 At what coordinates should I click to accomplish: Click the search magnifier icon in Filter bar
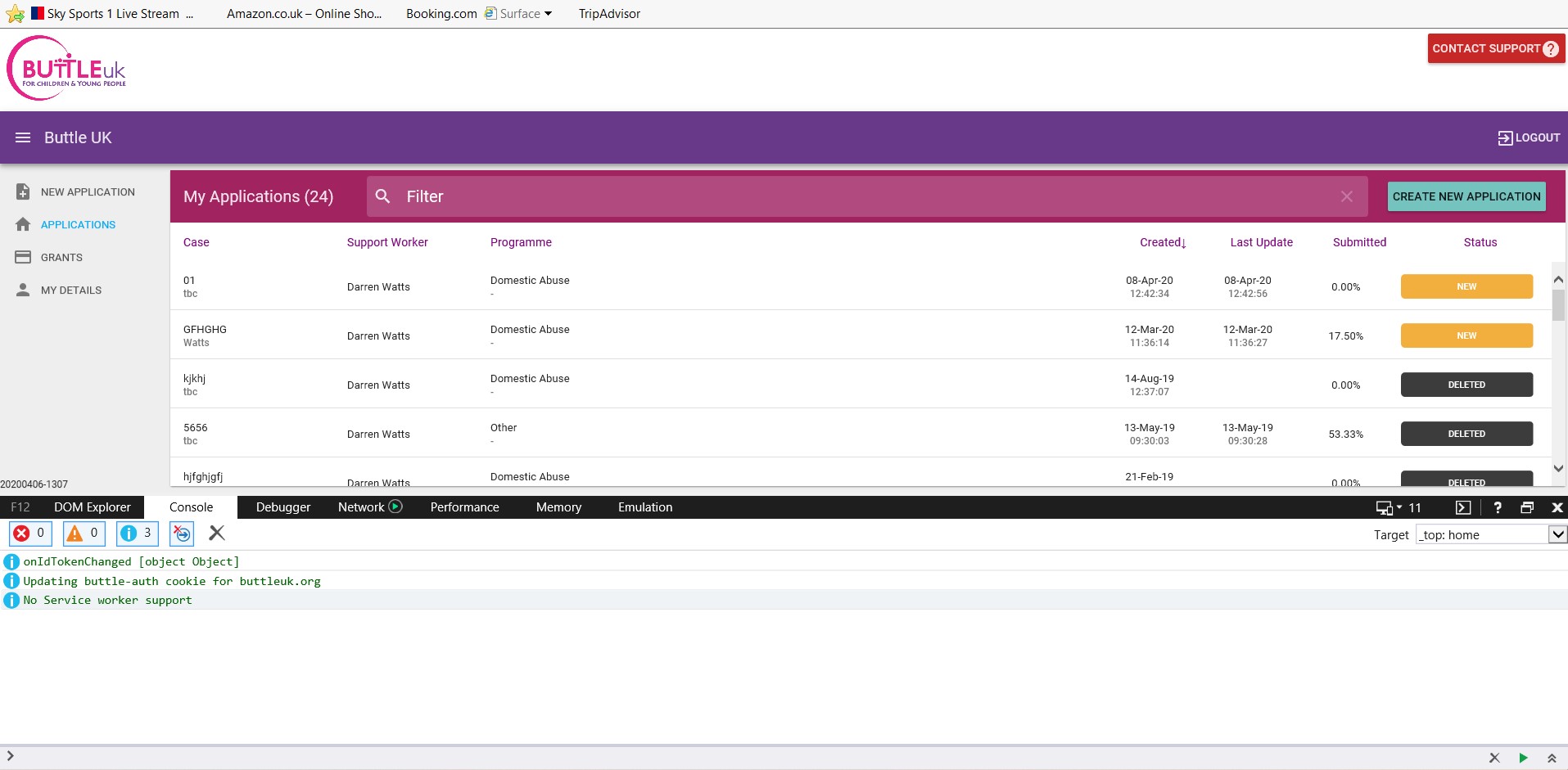pos(382,196)
